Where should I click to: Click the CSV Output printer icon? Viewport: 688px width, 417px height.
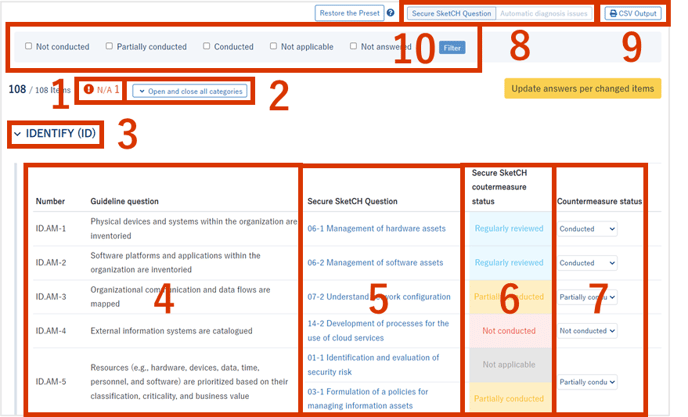click(613, 14)
